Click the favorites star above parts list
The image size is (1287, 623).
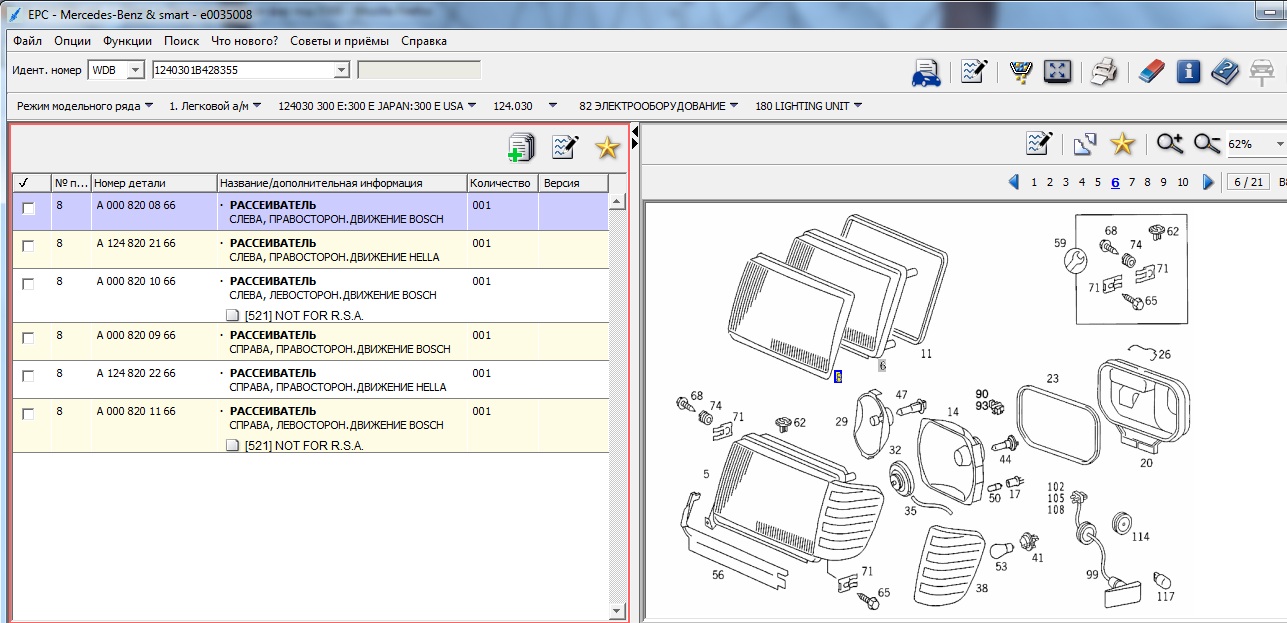[607, 148]
